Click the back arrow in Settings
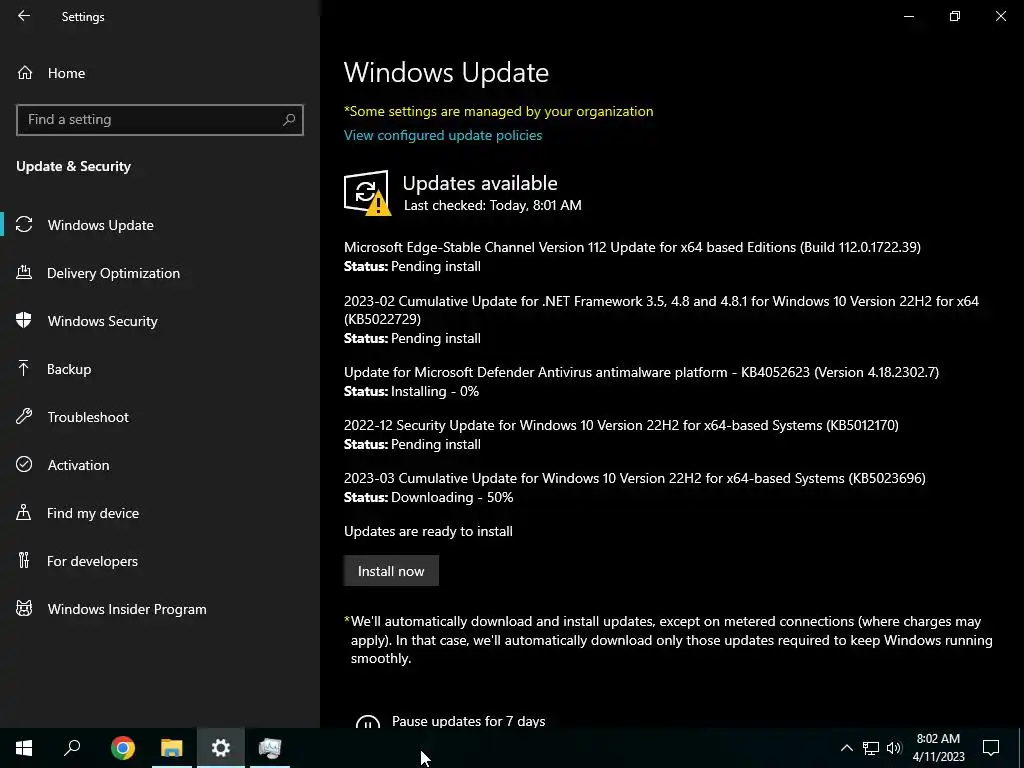Image resolution: width=1024 pixels, height=768 pixels. tap(24, 16)
